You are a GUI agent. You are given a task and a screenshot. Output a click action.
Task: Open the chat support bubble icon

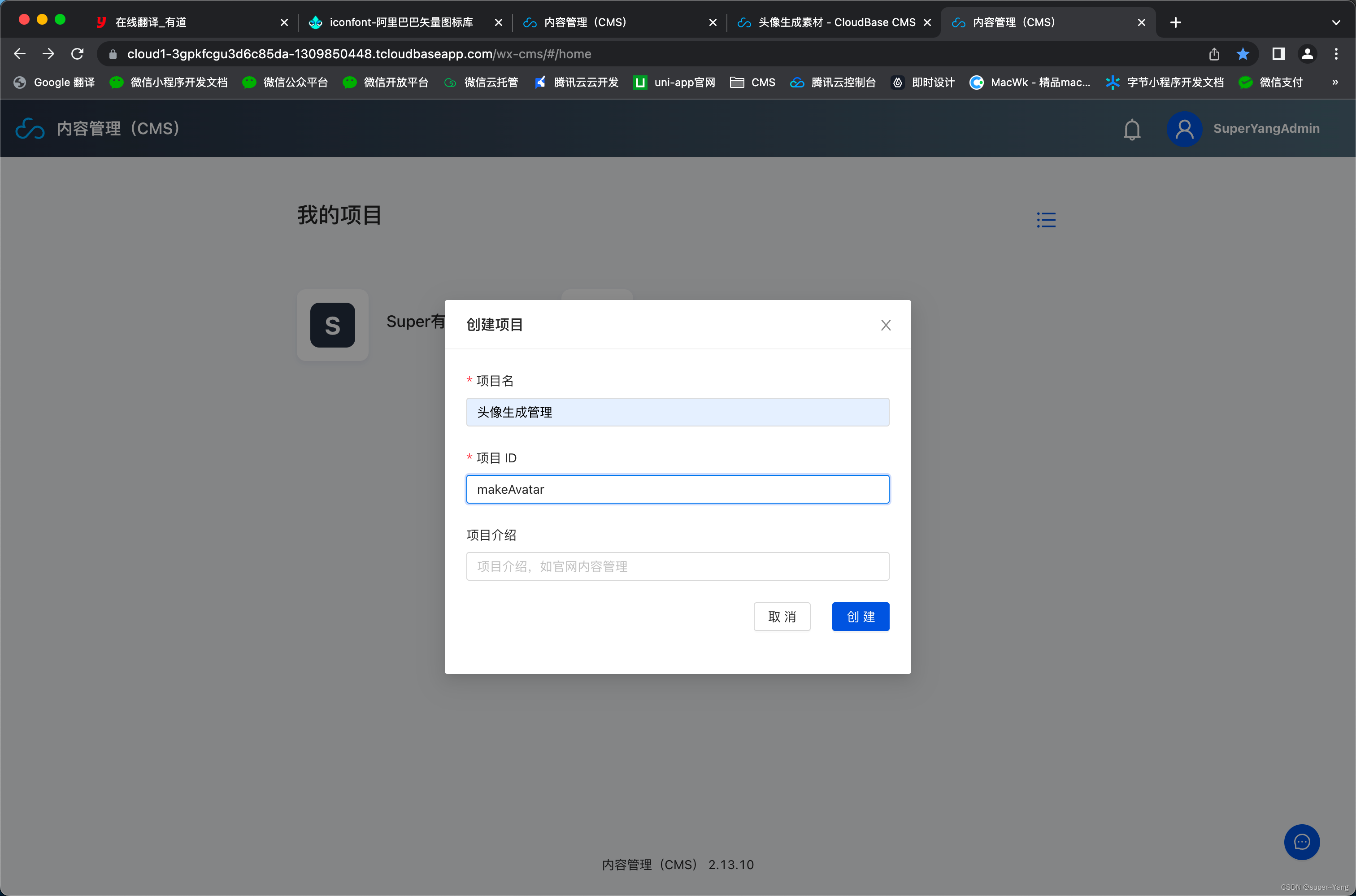[1302, 842]
